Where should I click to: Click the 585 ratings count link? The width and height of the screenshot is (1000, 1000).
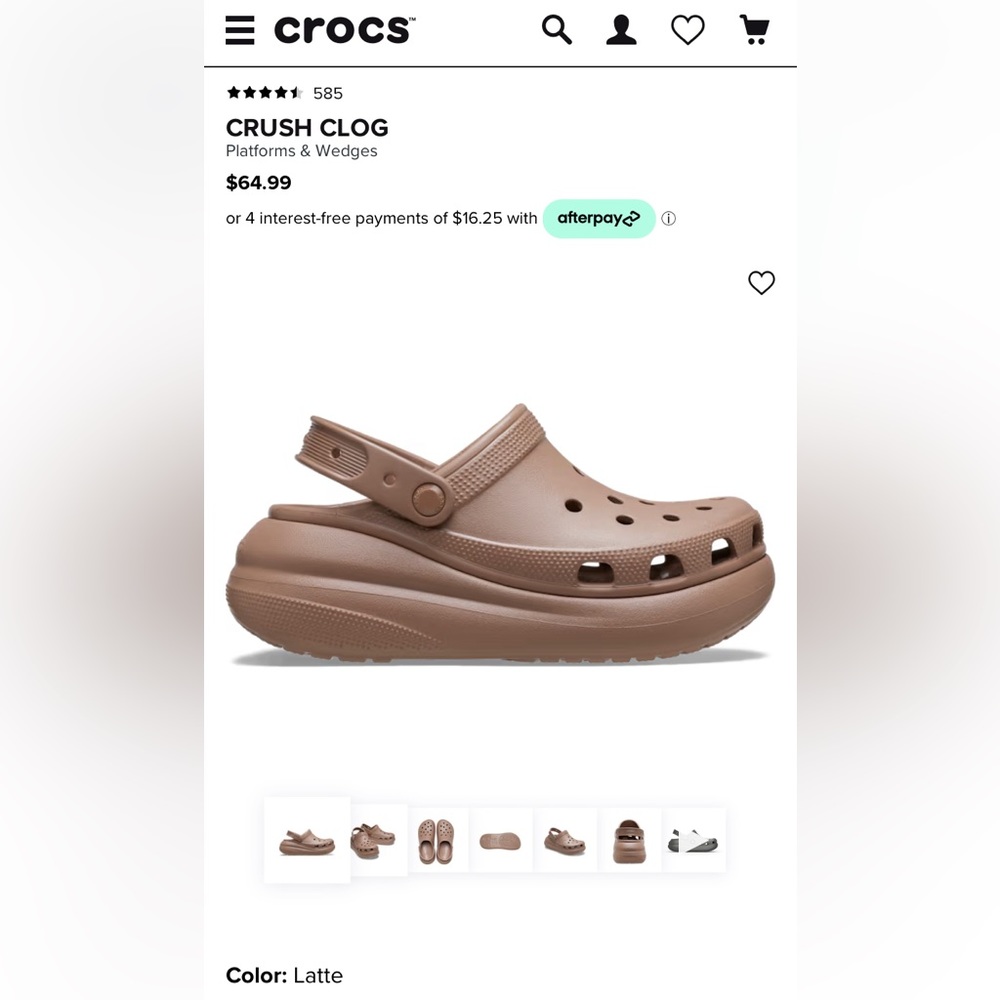[328, 93]
